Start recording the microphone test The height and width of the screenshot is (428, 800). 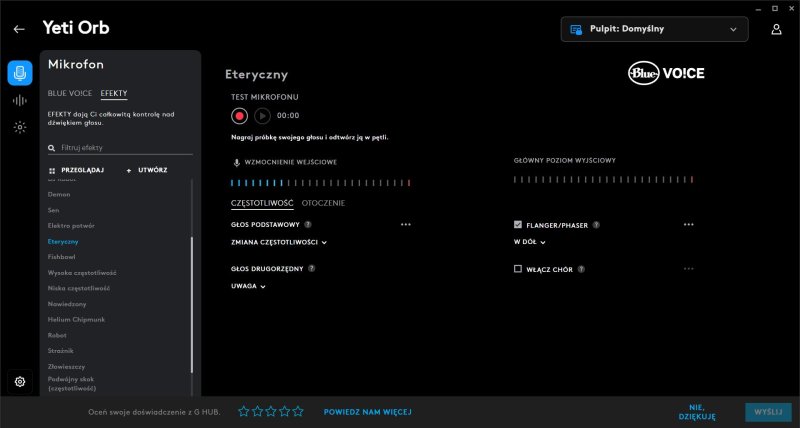pos(240,115)
